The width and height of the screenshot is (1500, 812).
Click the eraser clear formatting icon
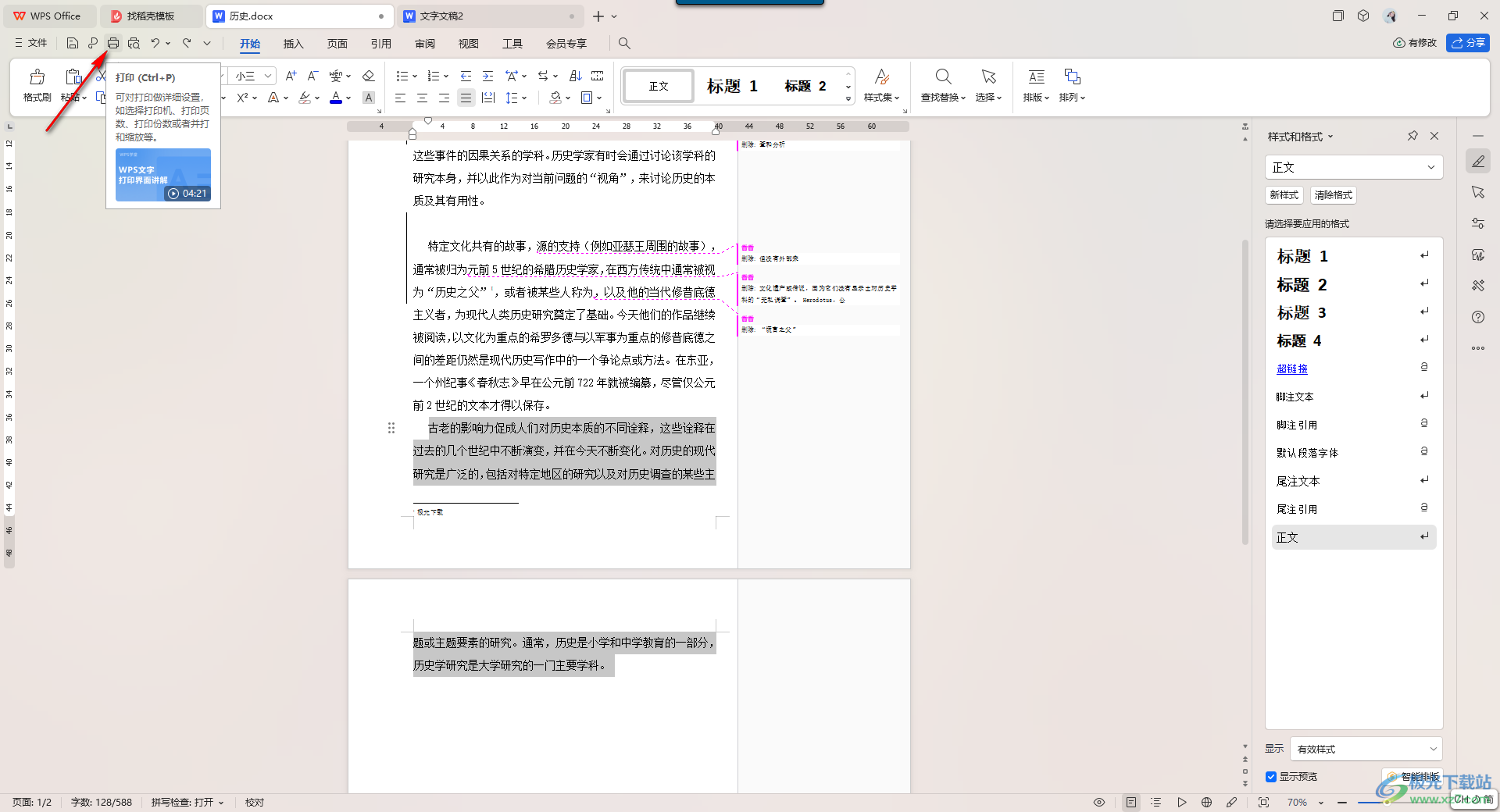coord(369,76)
